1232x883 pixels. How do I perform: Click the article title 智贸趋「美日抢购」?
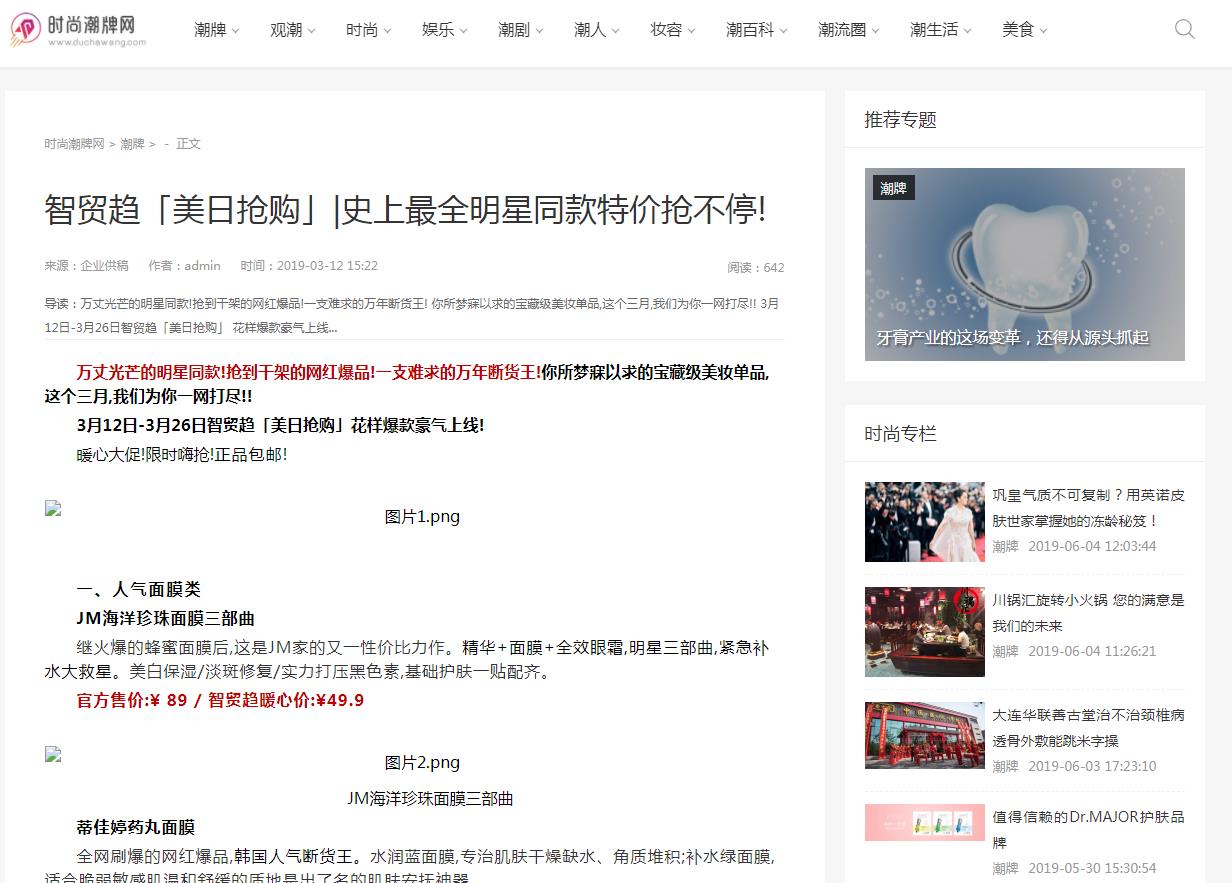coord(405,211)
